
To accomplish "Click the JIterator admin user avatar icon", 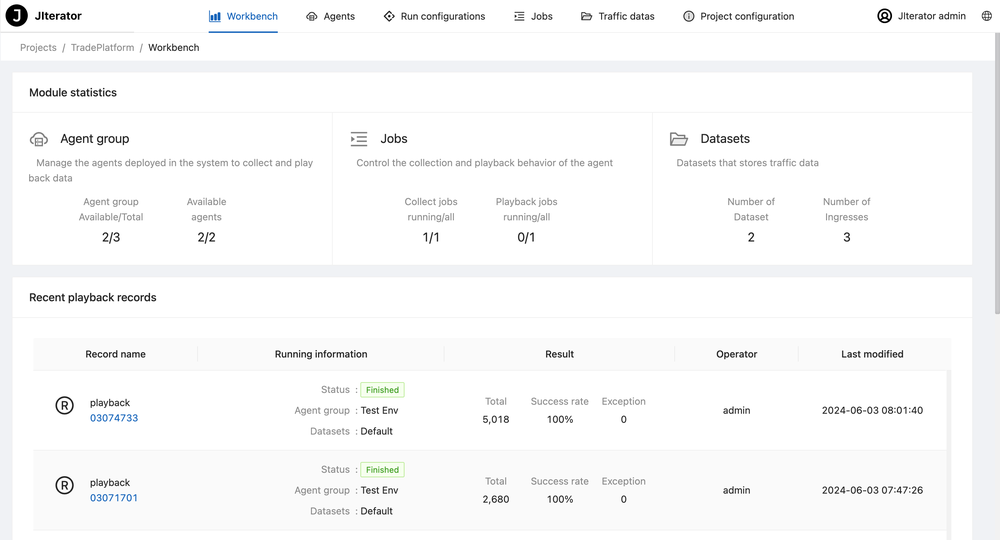I will coord(884,16).
